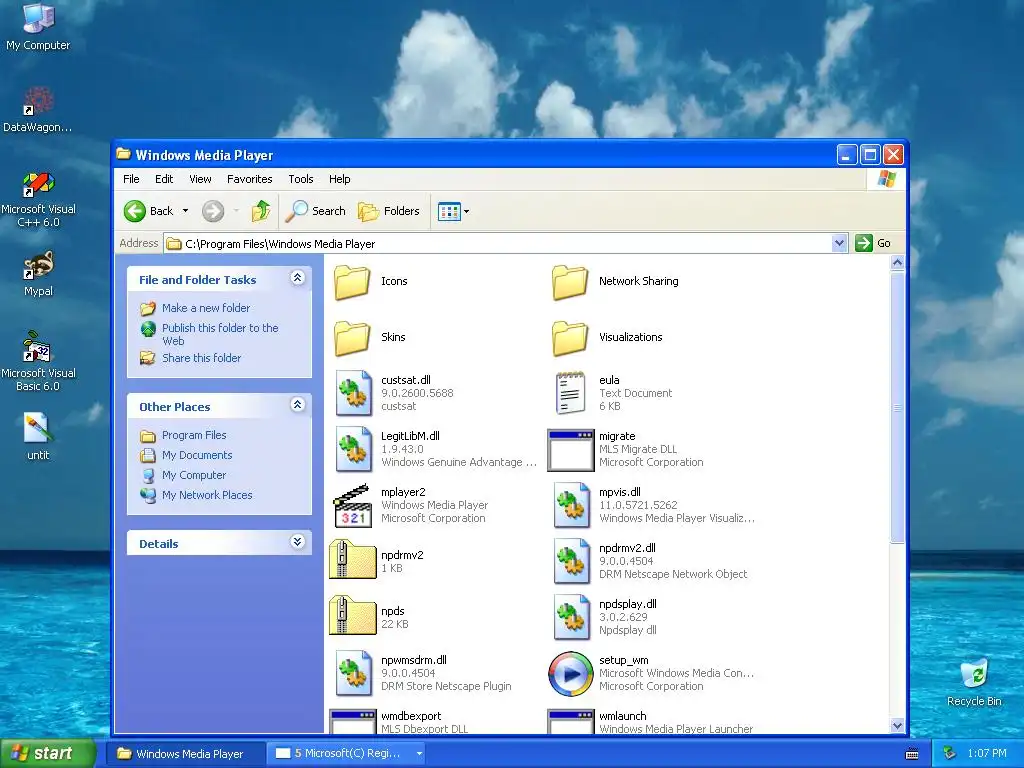Click the green Back arrow button
Image resolution: width=1024 pixels, height=768 pixels.
(x=135, y=211)
